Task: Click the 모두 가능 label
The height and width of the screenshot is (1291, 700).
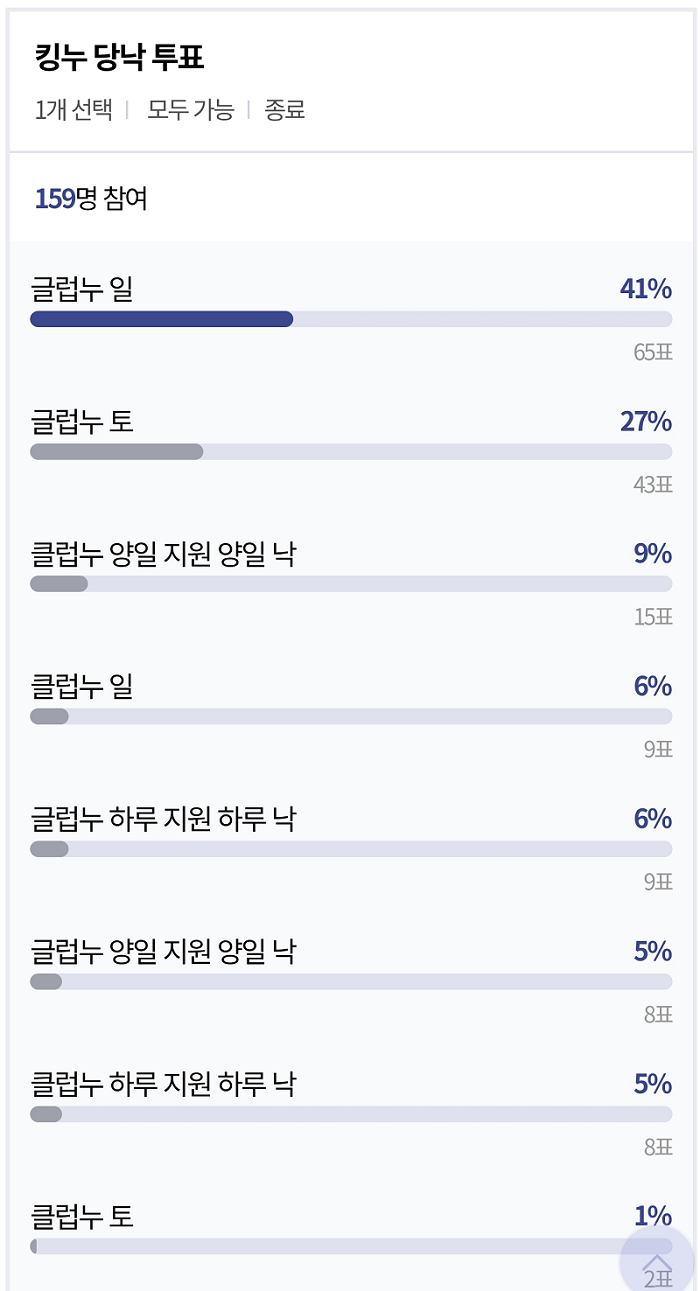Action: click(190, 110)
